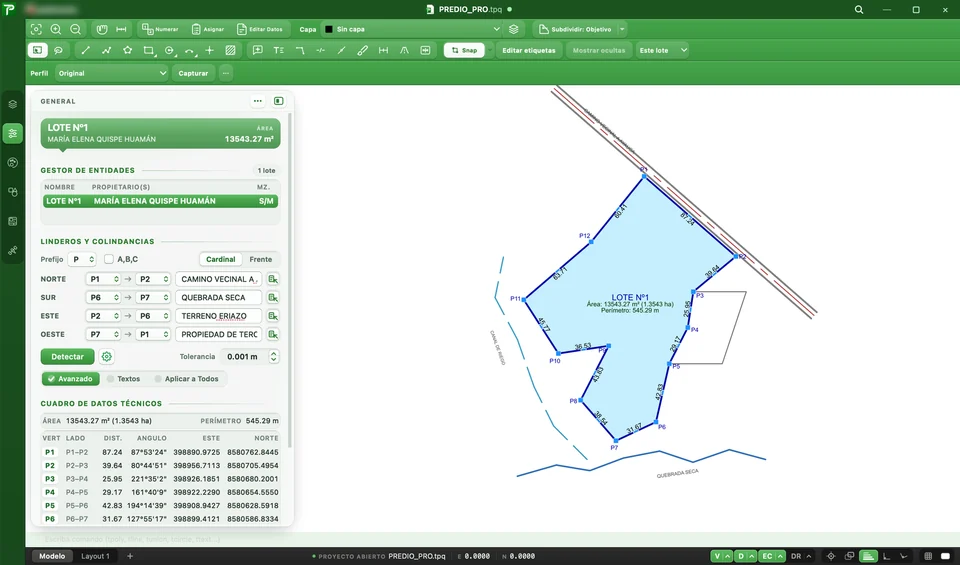Toggle the Avanzado option
This screenshot has height=565, width=960.
(x=70, y=379)
